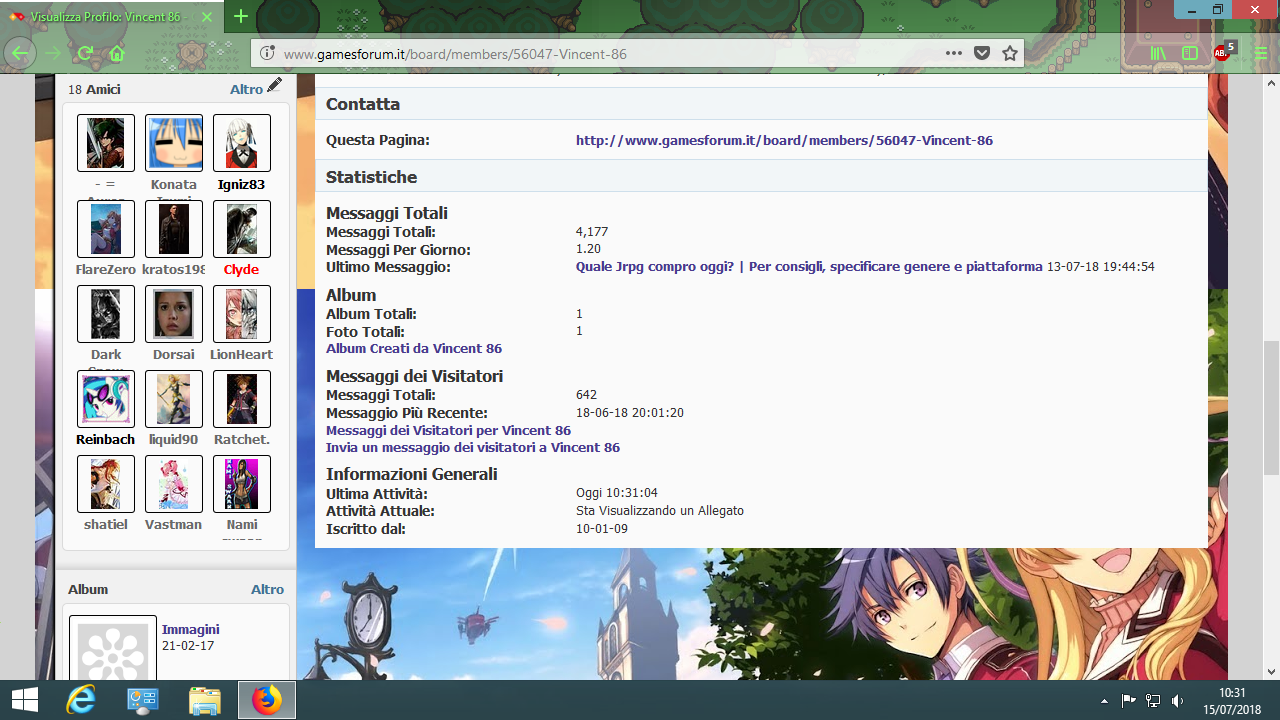The height and width of the screenshot is (720, 1280).
Task: Open Konata friend avatar
Action: [x=174, y=143]
